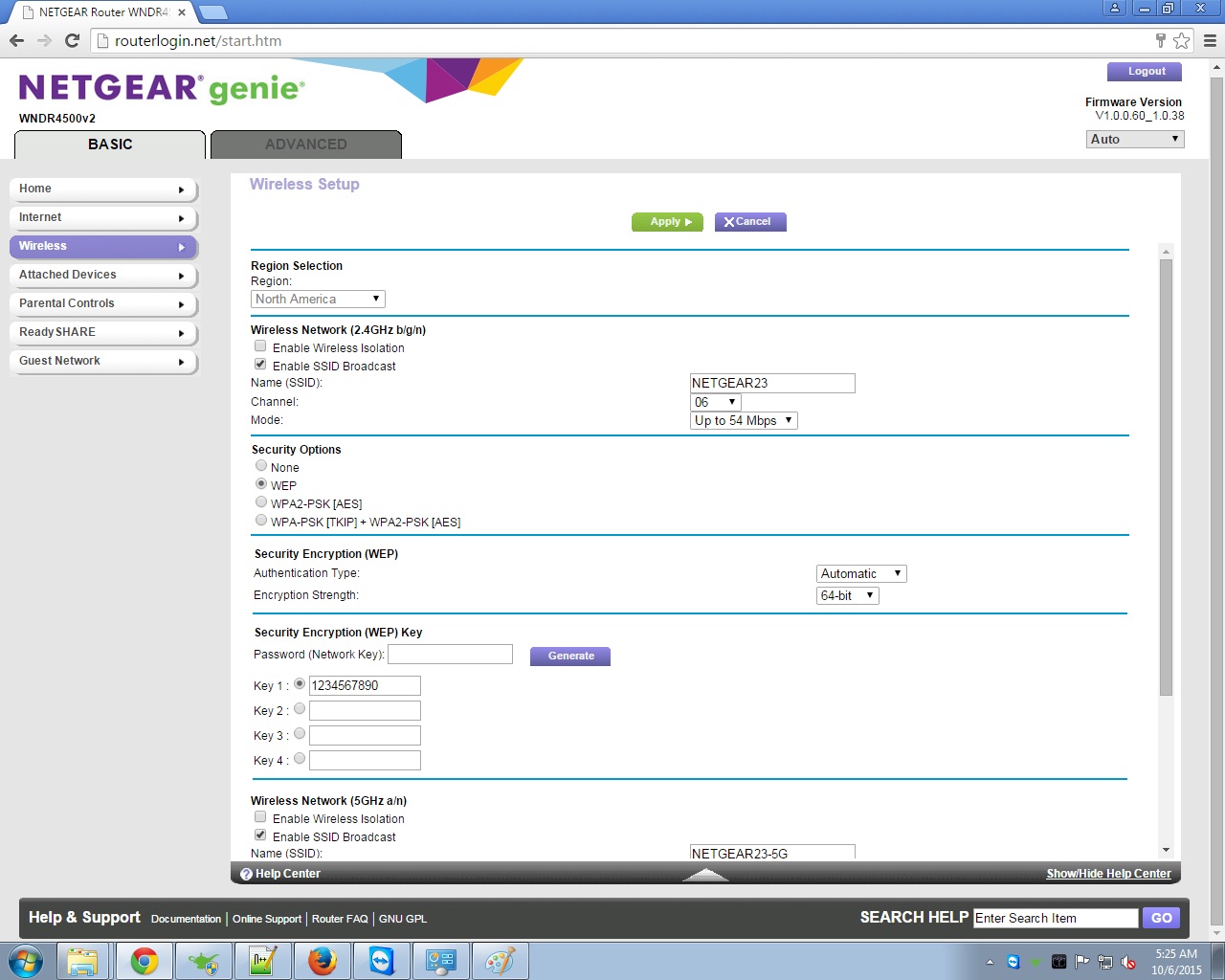Click in the Password (Network Key) field
The image size is (1225, 980).
(x=450, y=655)
